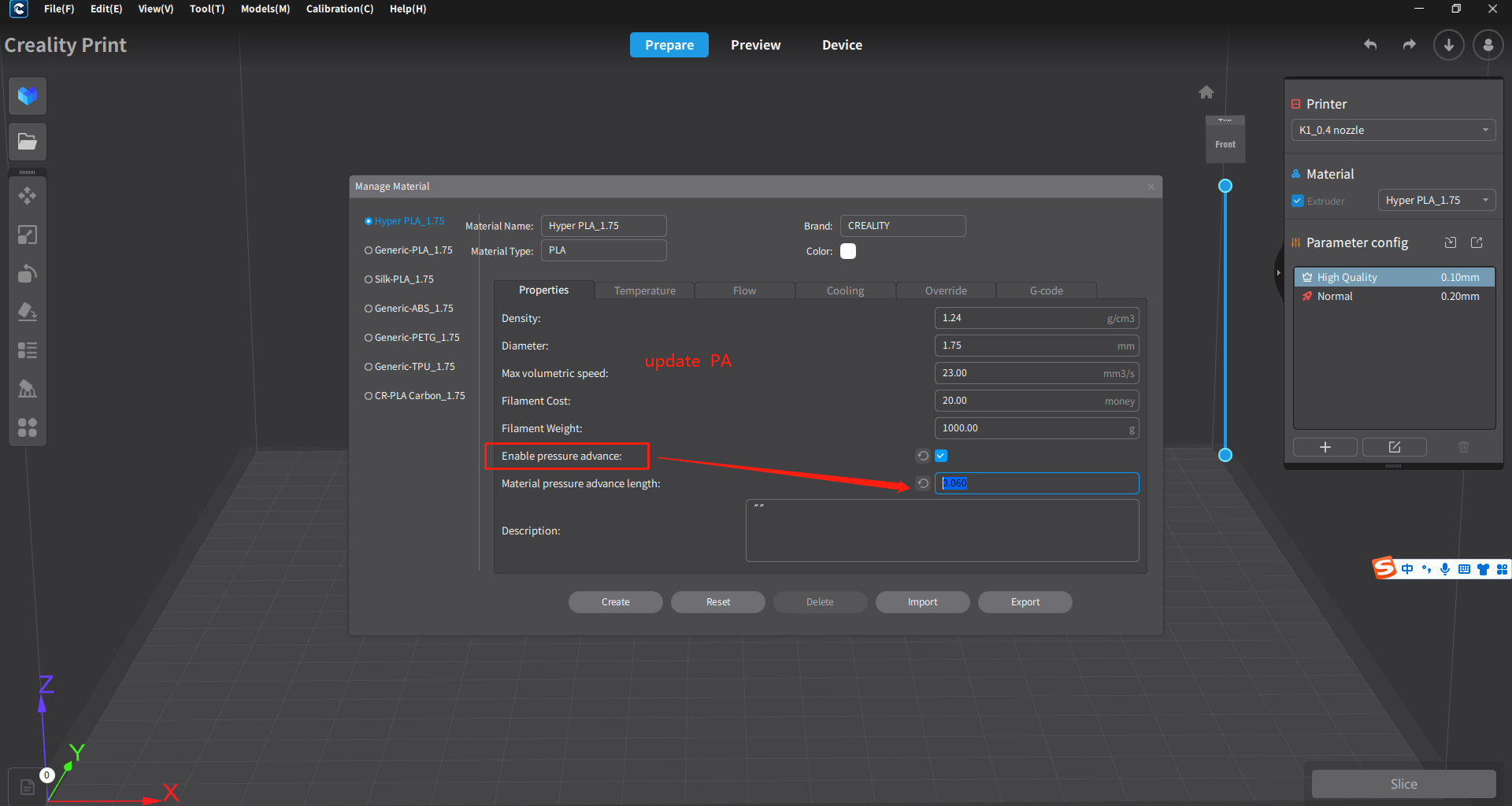1512x806 pixels.
Task: Click the Reset button
Action: [x=718, y=602]
